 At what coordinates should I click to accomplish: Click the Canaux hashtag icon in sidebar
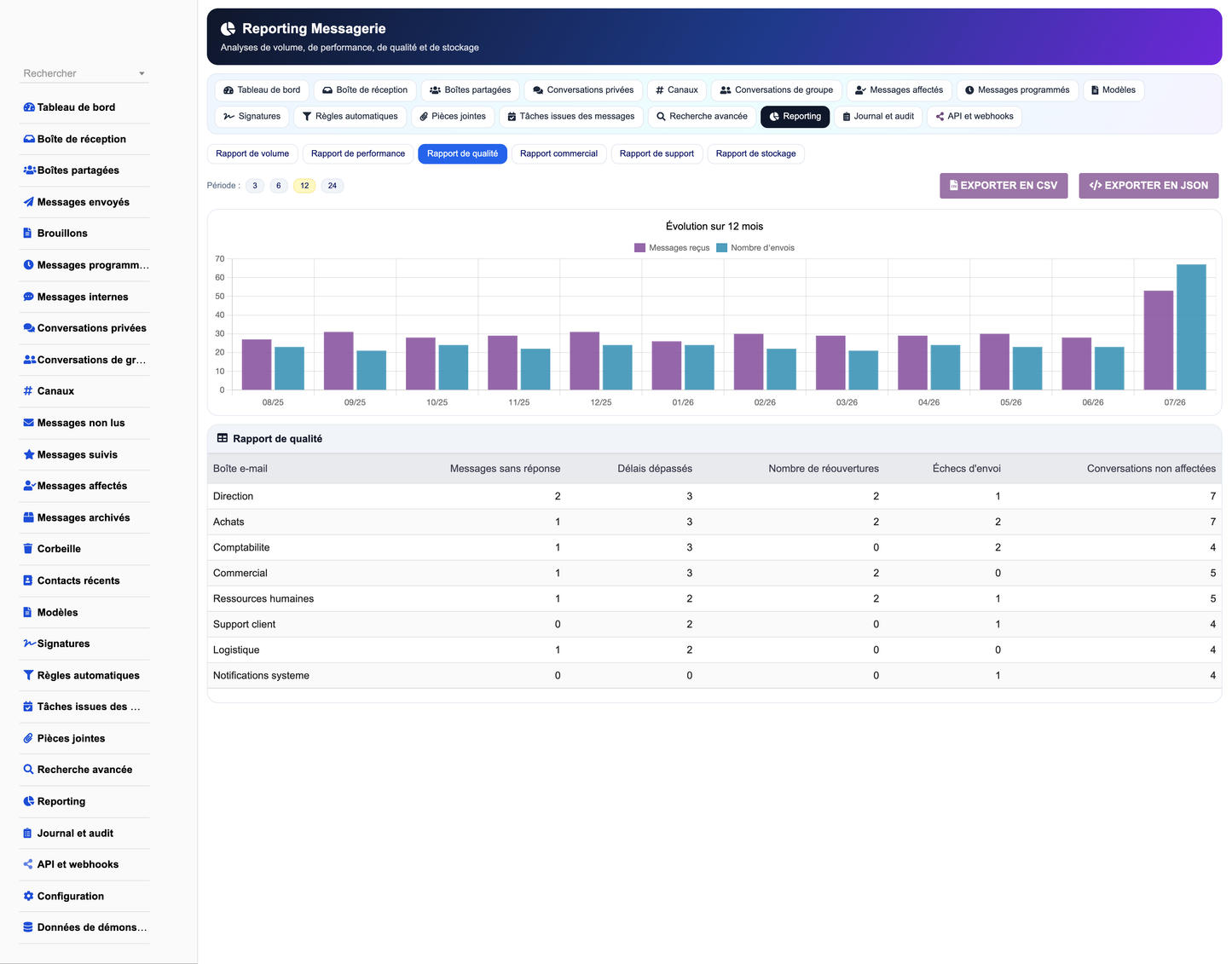pos(28,391)
